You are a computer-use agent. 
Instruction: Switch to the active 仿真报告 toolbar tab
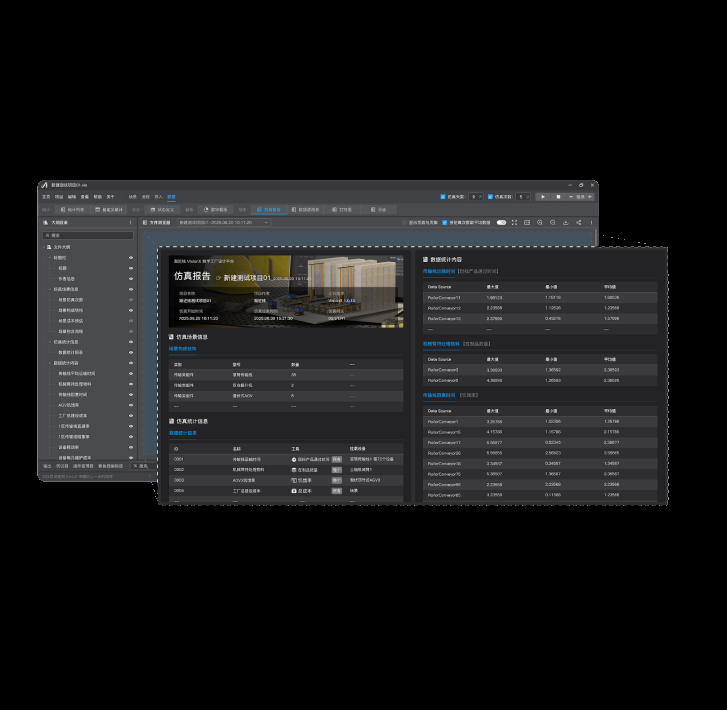269,210
